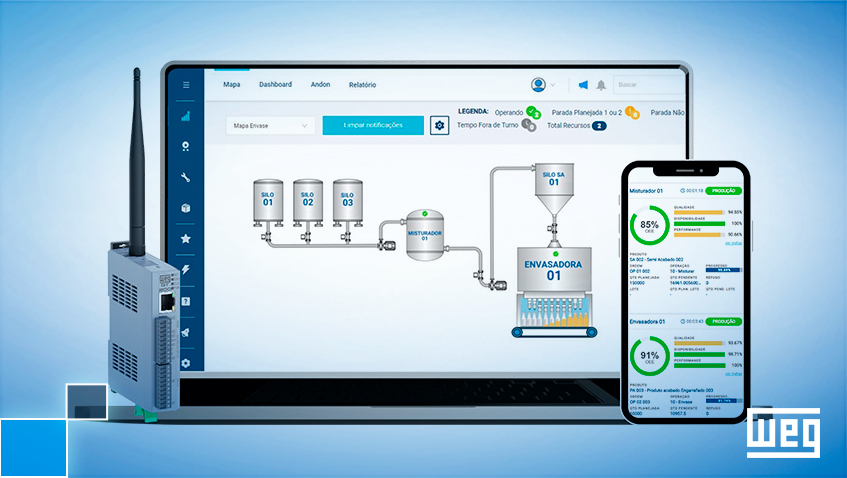The height and width of the screenshot is (478, 847).
Task: Open the map settings gear button
Action: (439, 125)
